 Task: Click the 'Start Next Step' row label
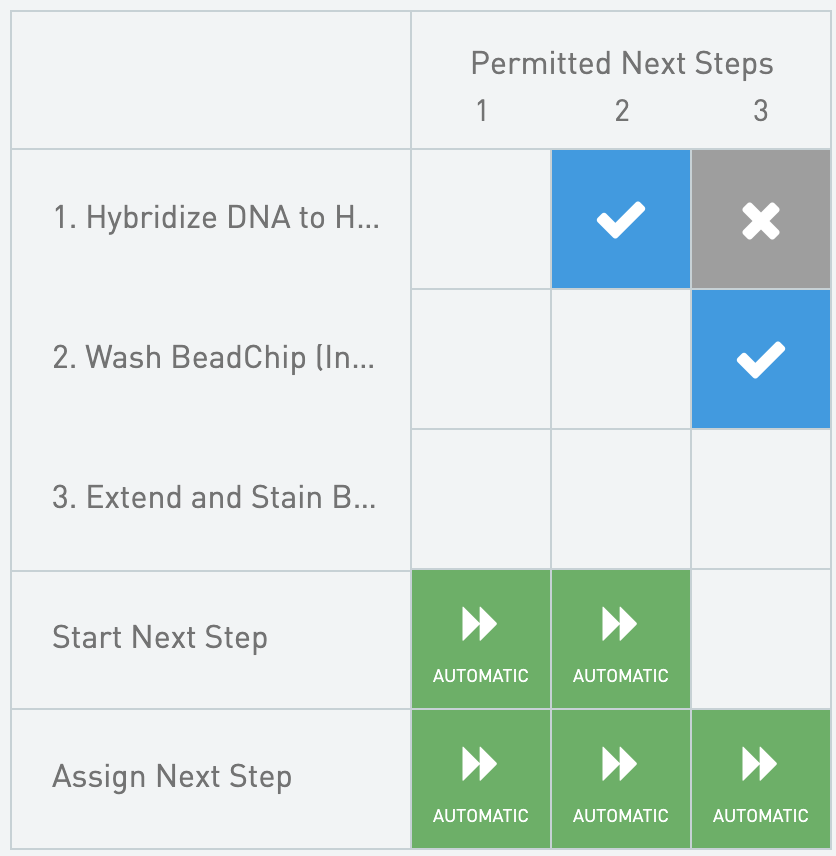click(x=160, y=638)
